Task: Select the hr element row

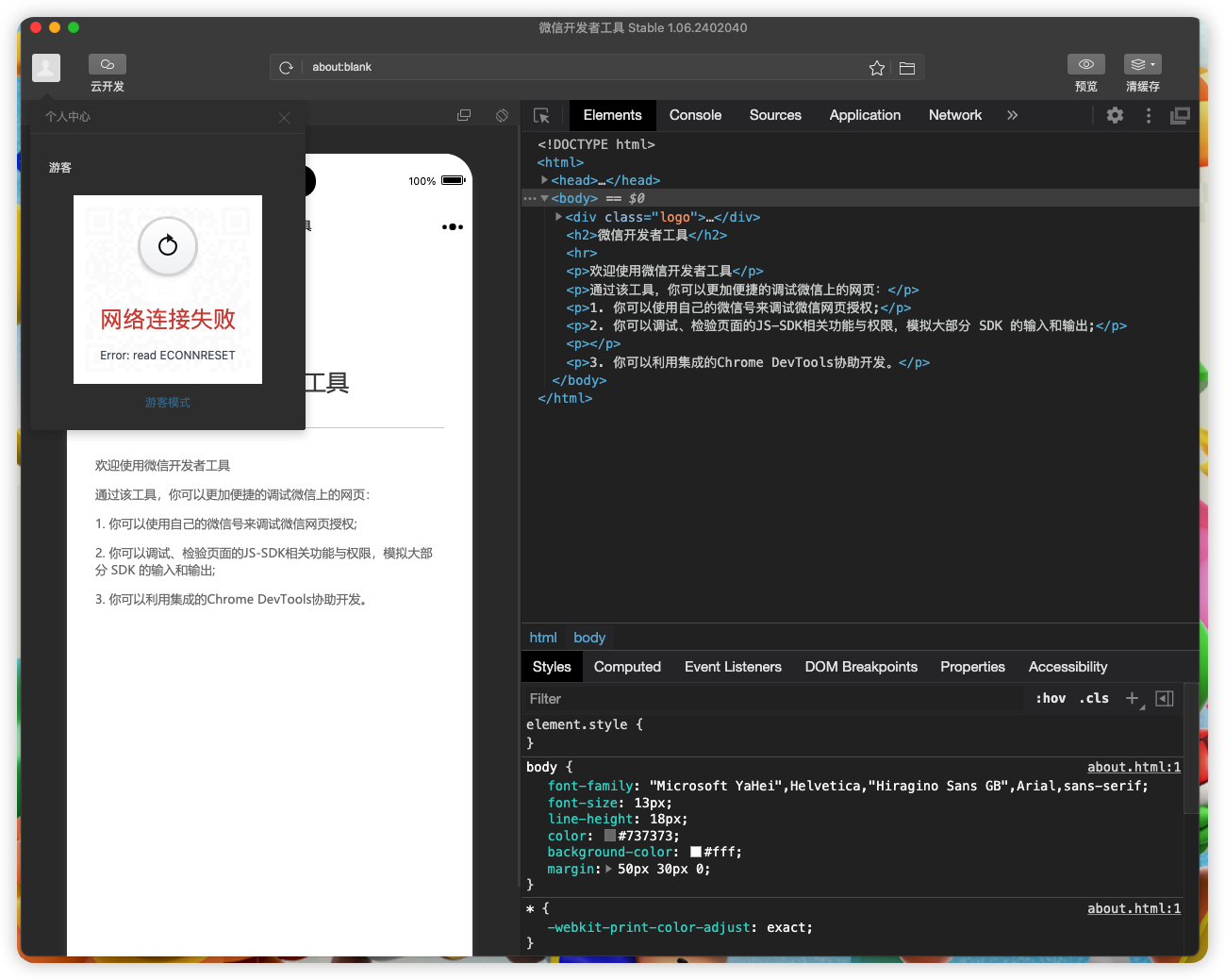Action: point(860,253)
